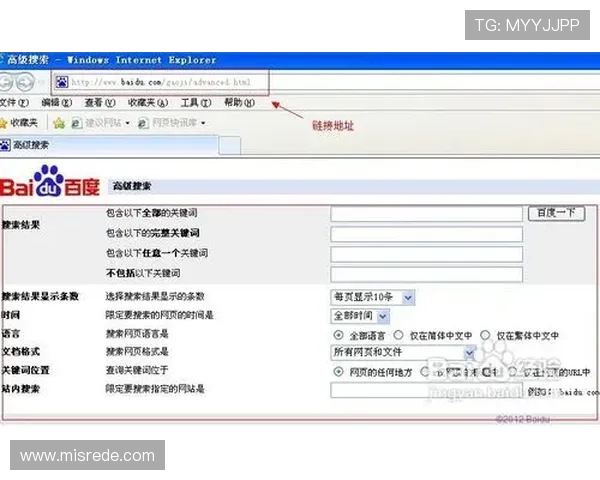Expand the 建议网站 dropdown arrow
Viewport: 600px width, 480px height.
[x=127, y=123]
